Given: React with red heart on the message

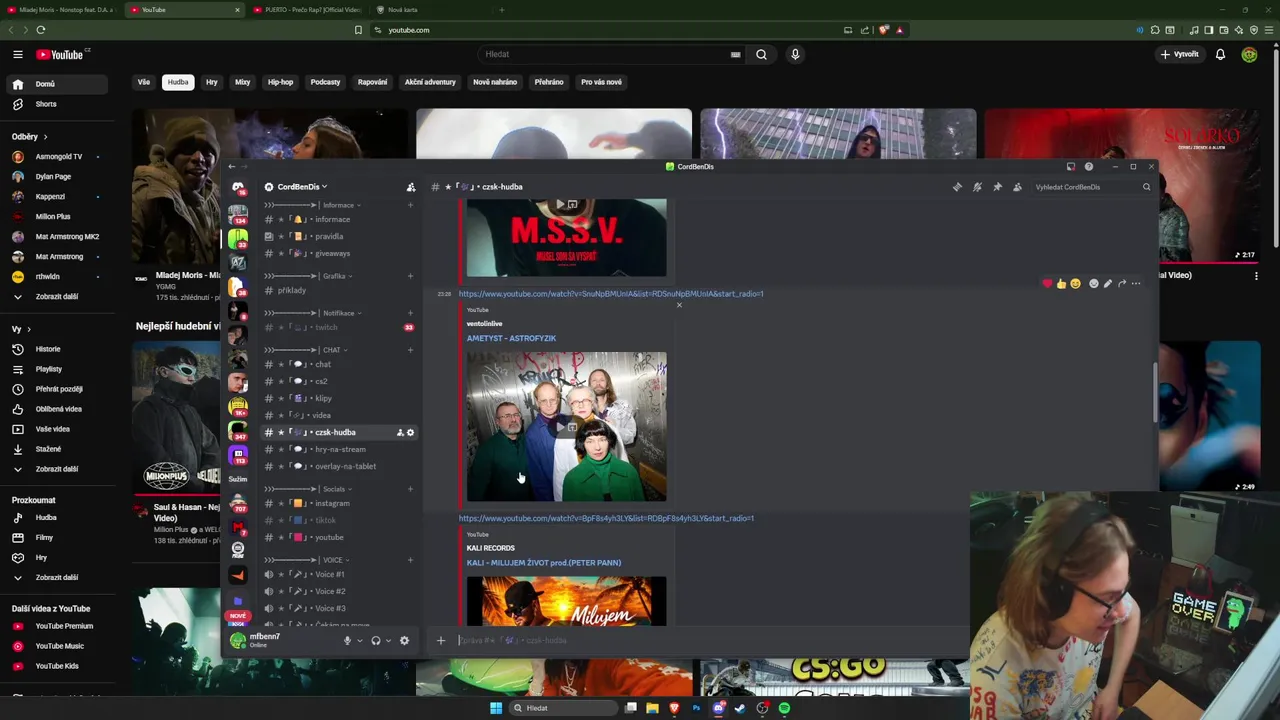Looking at the screenshot, I should (1047, 284).
